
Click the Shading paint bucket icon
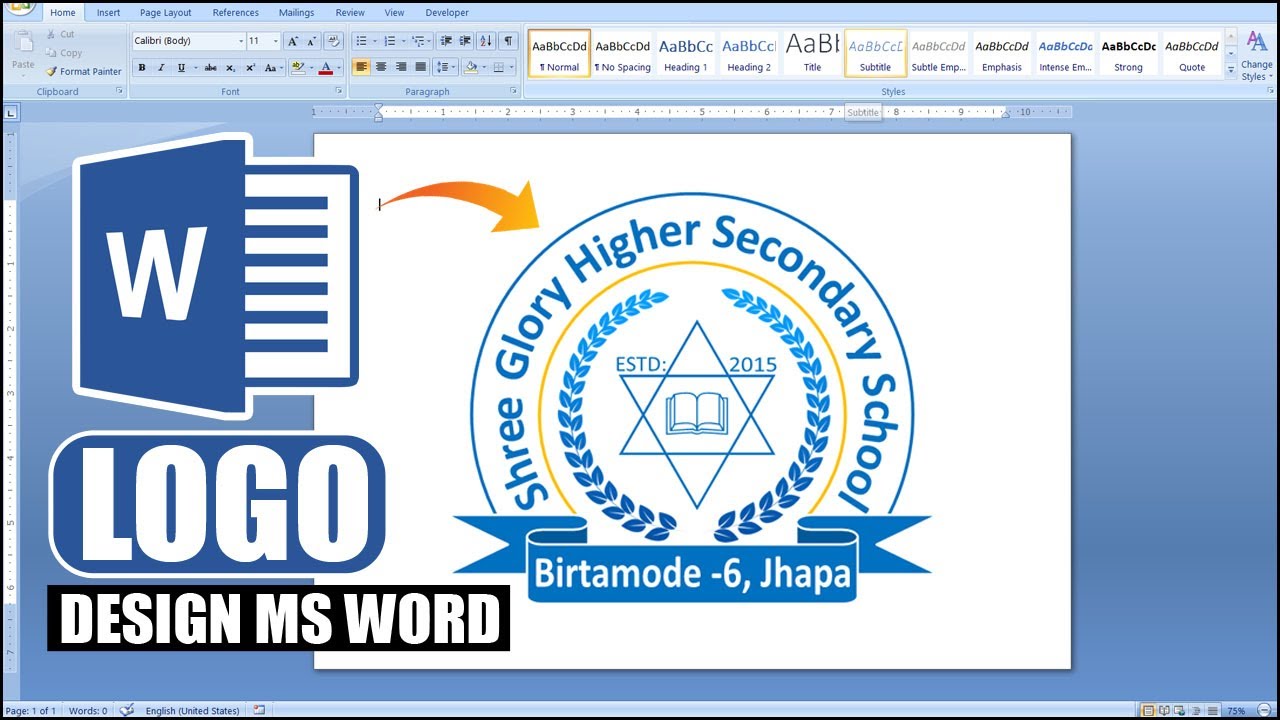(471, 68)
